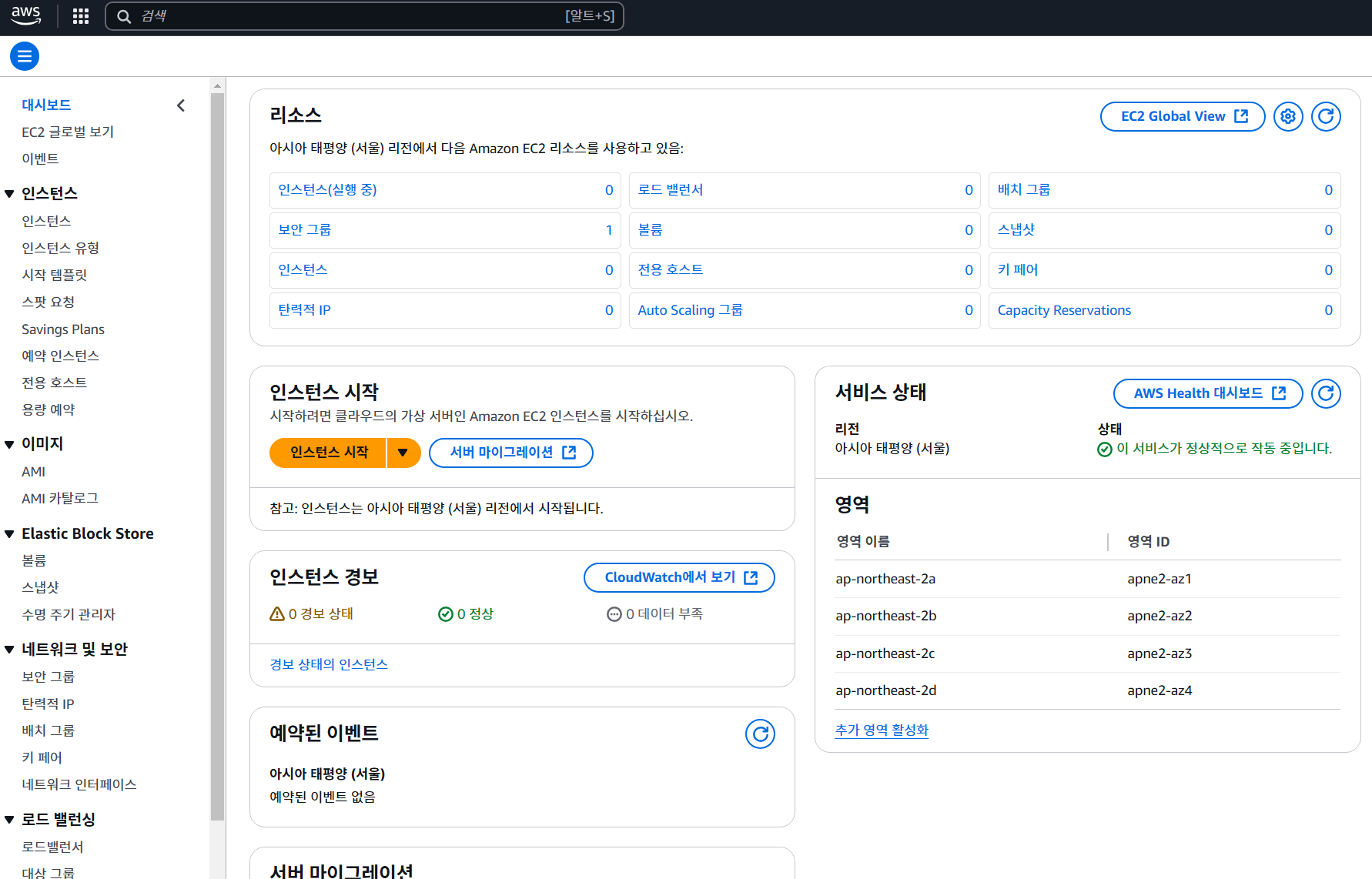Open 인스턴스(실행 중) resource link
The height and width of the screenshot is (879, 1372).
(x=327, y=190)
